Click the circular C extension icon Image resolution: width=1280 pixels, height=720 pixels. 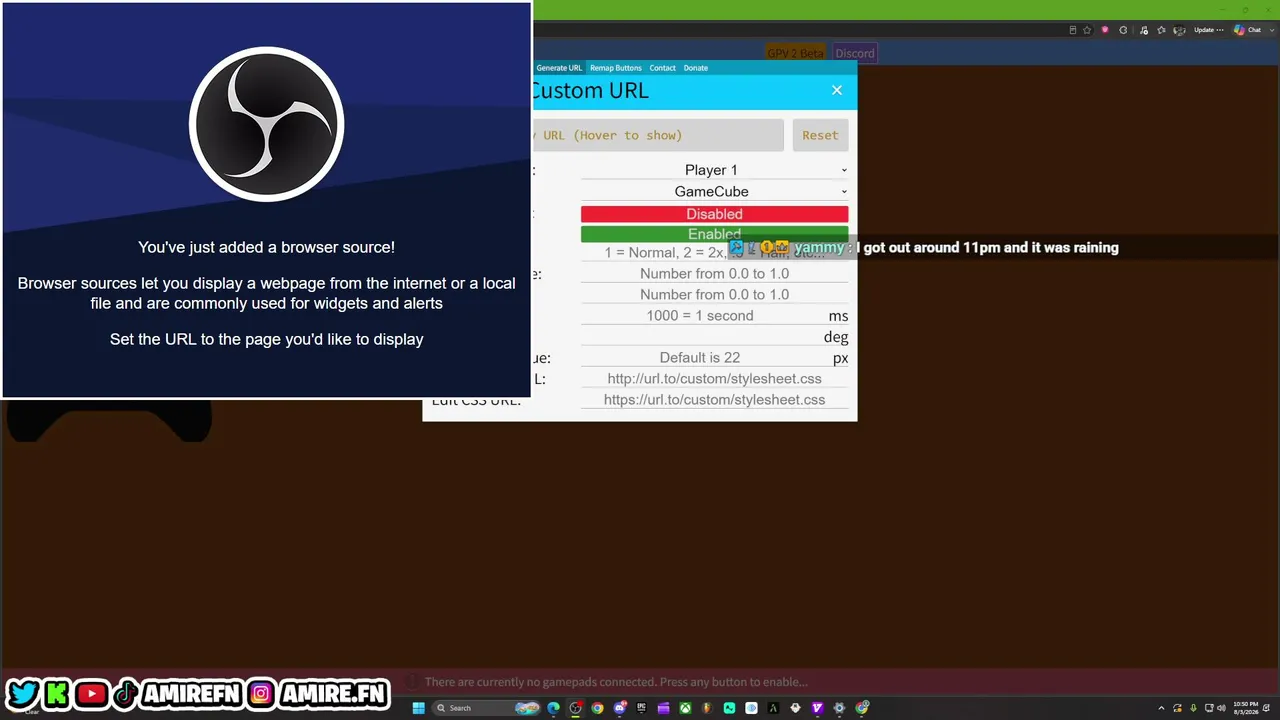[x=1124, y=30]
